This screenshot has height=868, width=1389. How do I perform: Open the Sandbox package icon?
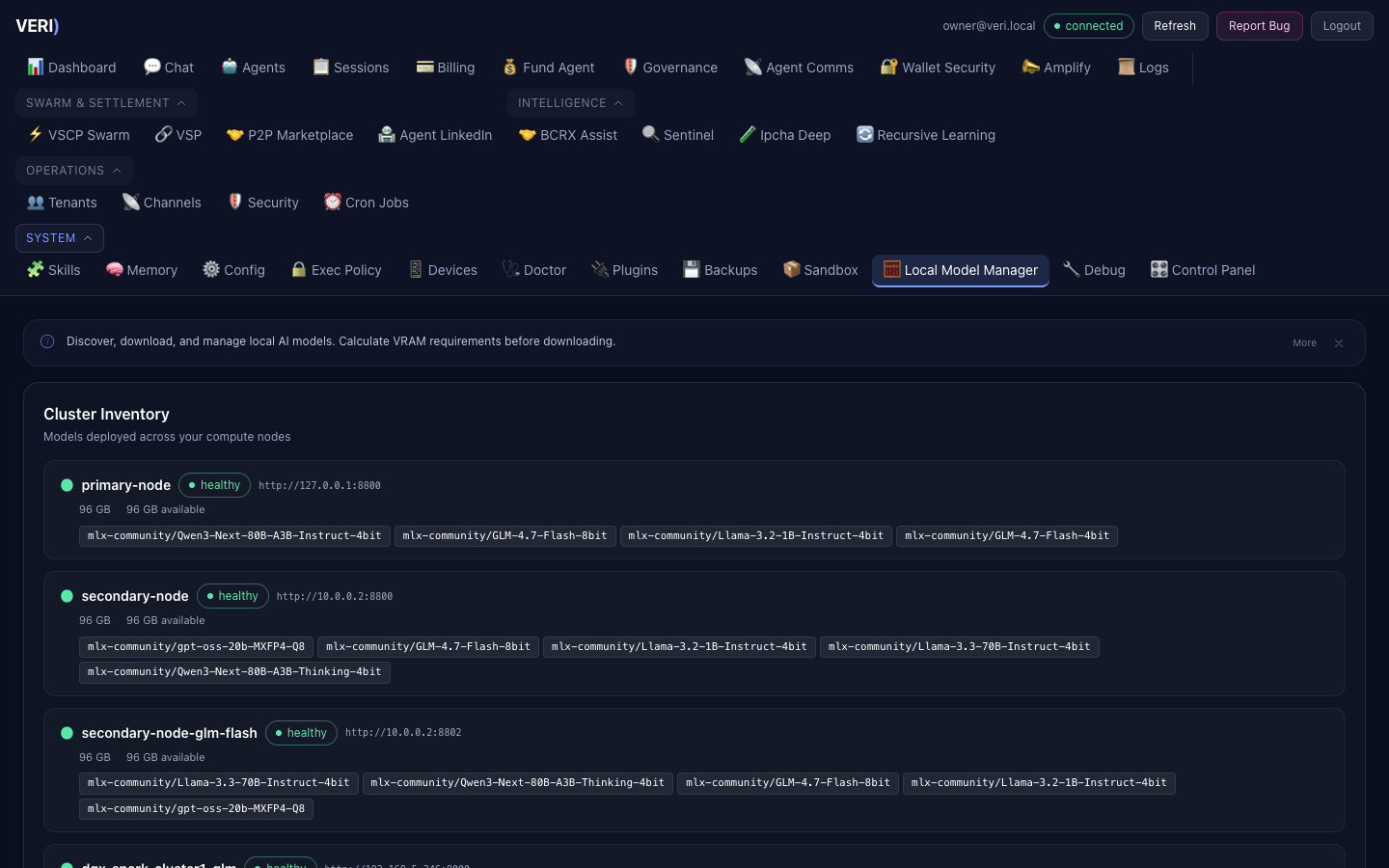point(791,270)
